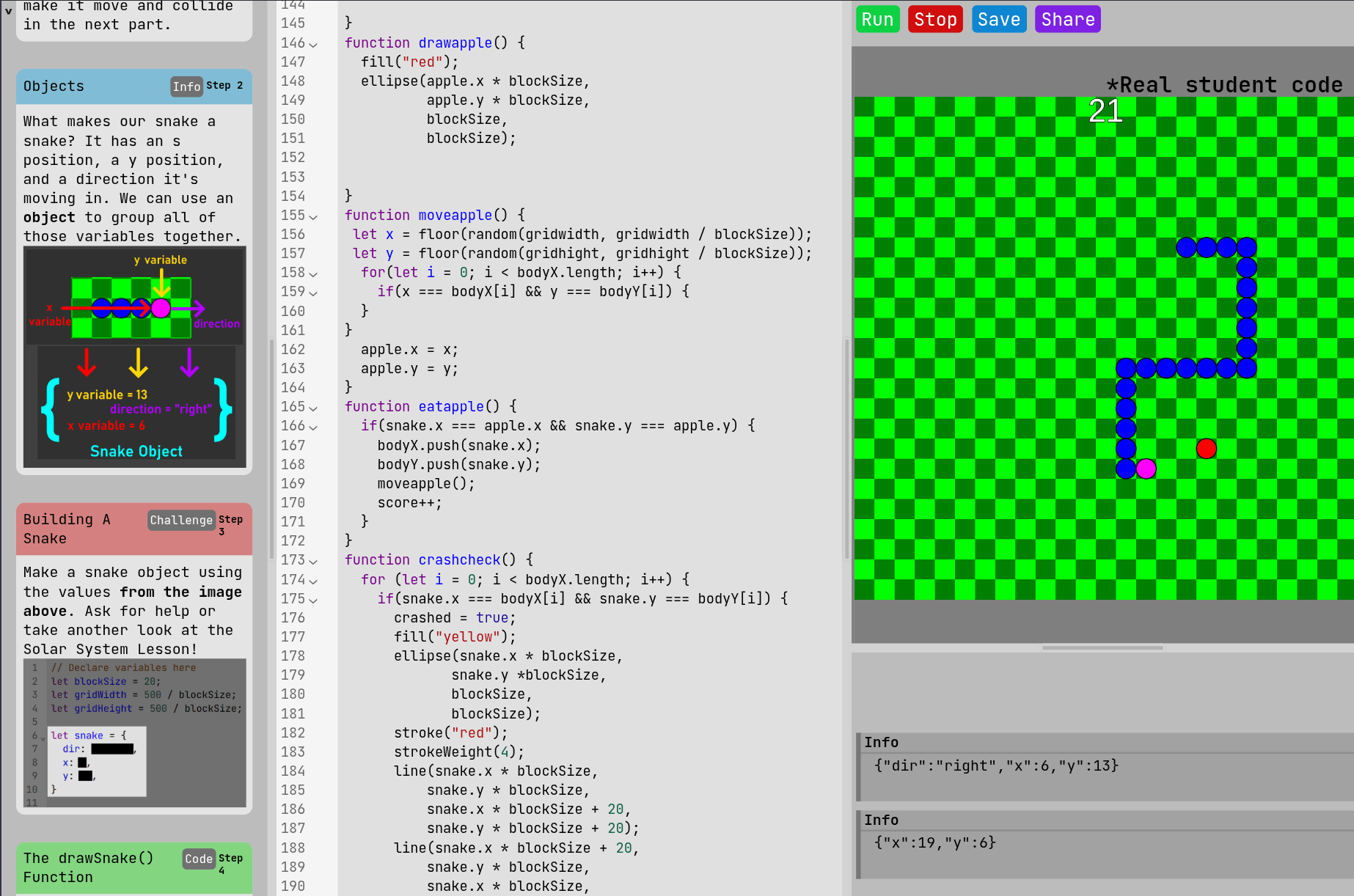Click 'fill("yellow");' on line 177
Image resolution: width=1354 pixels, height=896 pixels.
455,637
